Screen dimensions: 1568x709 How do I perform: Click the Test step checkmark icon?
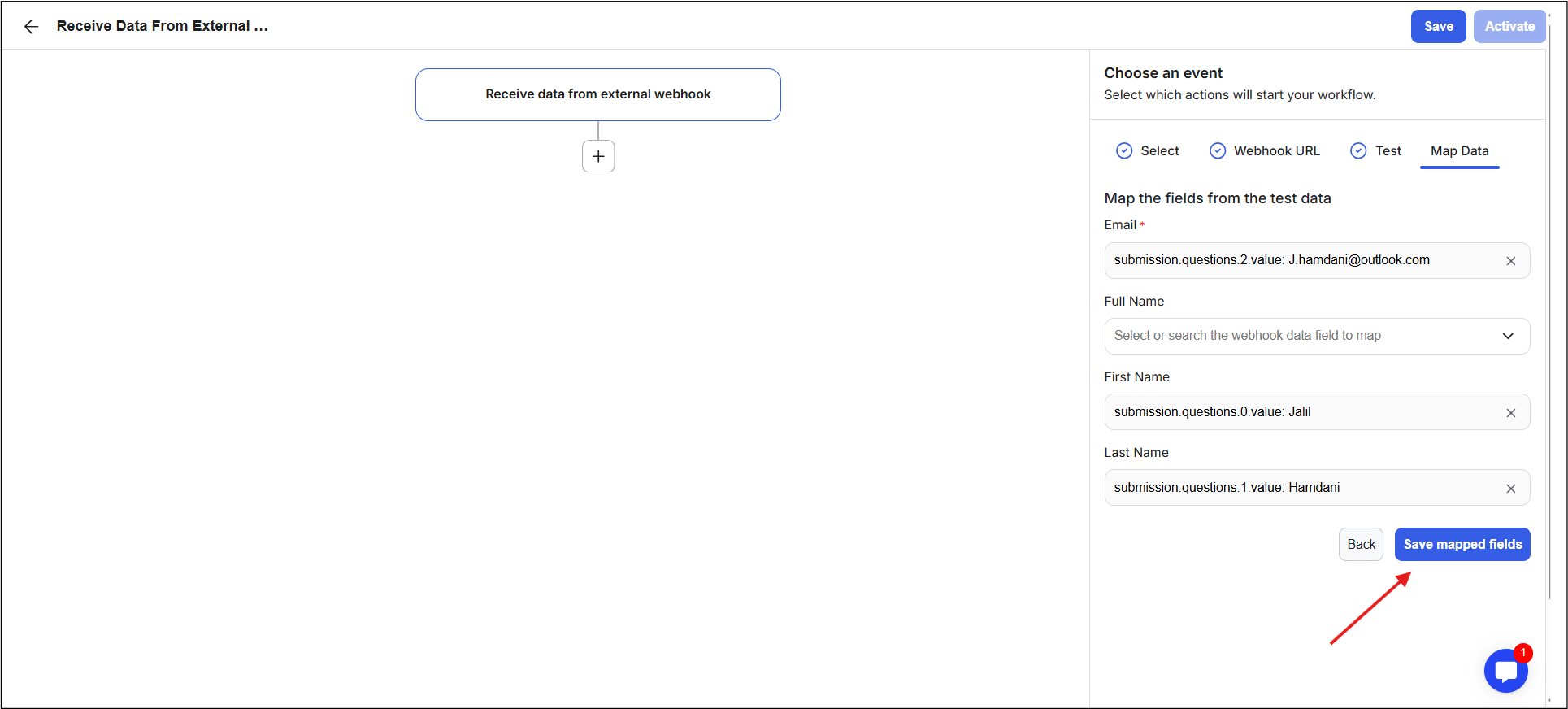coord(1358,150)
